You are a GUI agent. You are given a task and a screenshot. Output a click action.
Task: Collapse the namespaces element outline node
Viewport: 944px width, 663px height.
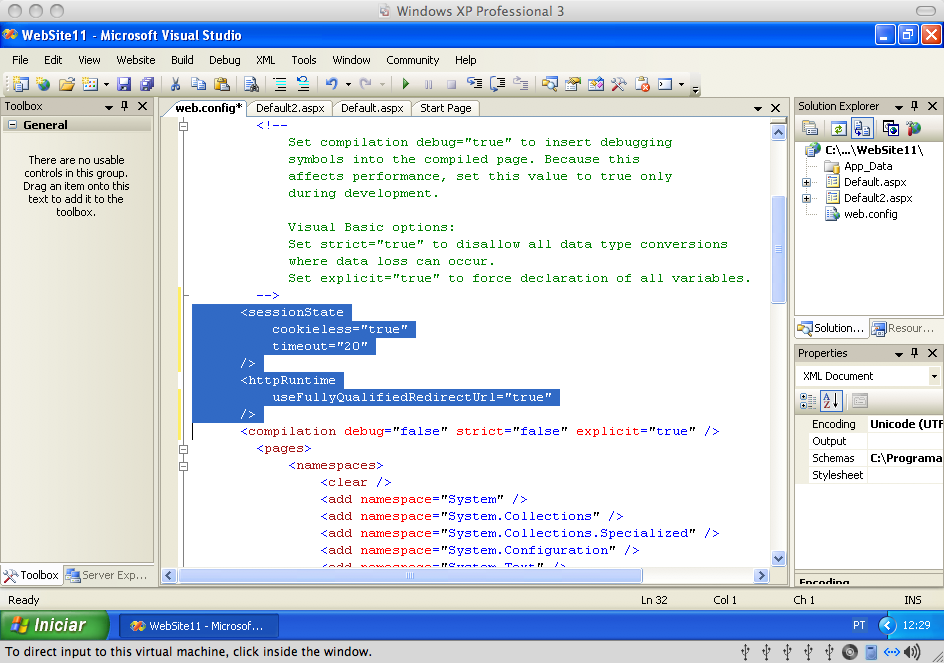[x=184, y=466]
